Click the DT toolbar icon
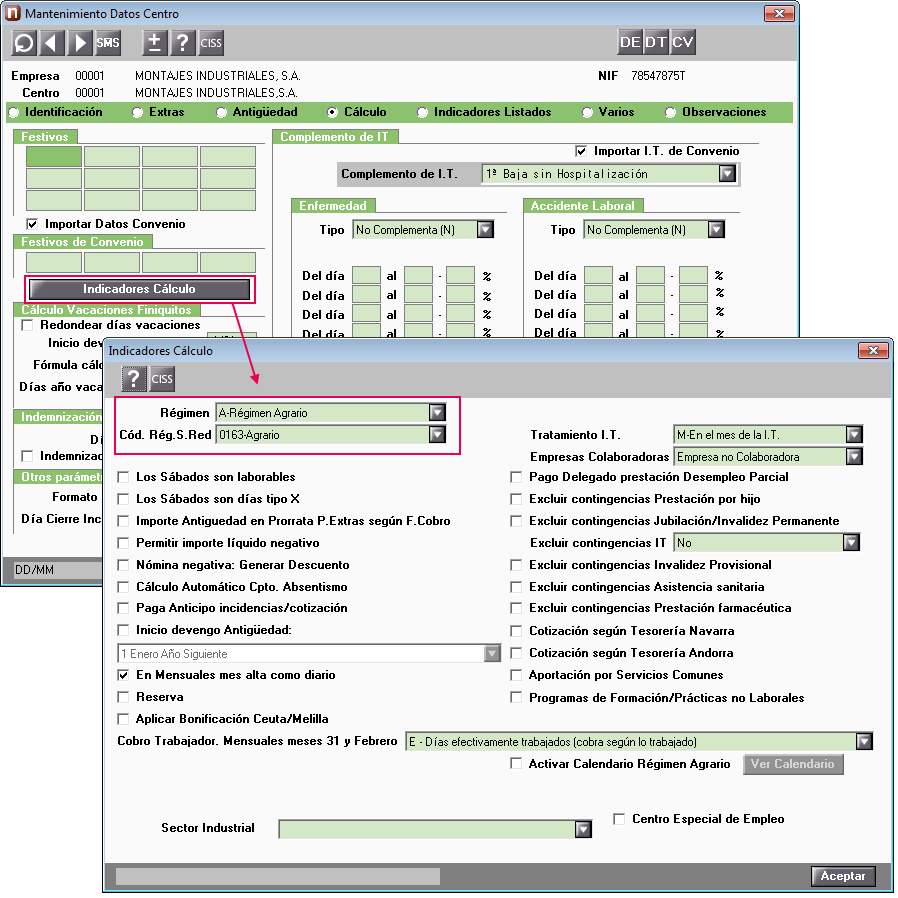 656,42
